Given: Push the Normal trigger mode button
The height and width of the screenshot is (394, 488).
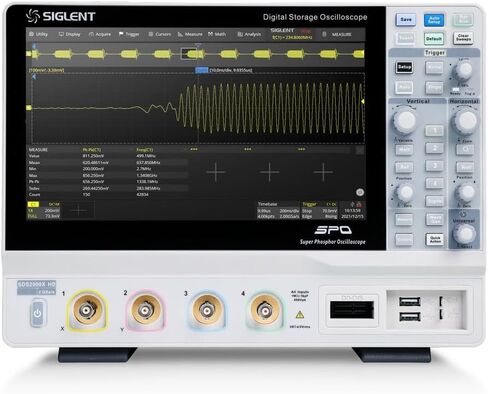Looking at the screenshot, I should point(434,67).
